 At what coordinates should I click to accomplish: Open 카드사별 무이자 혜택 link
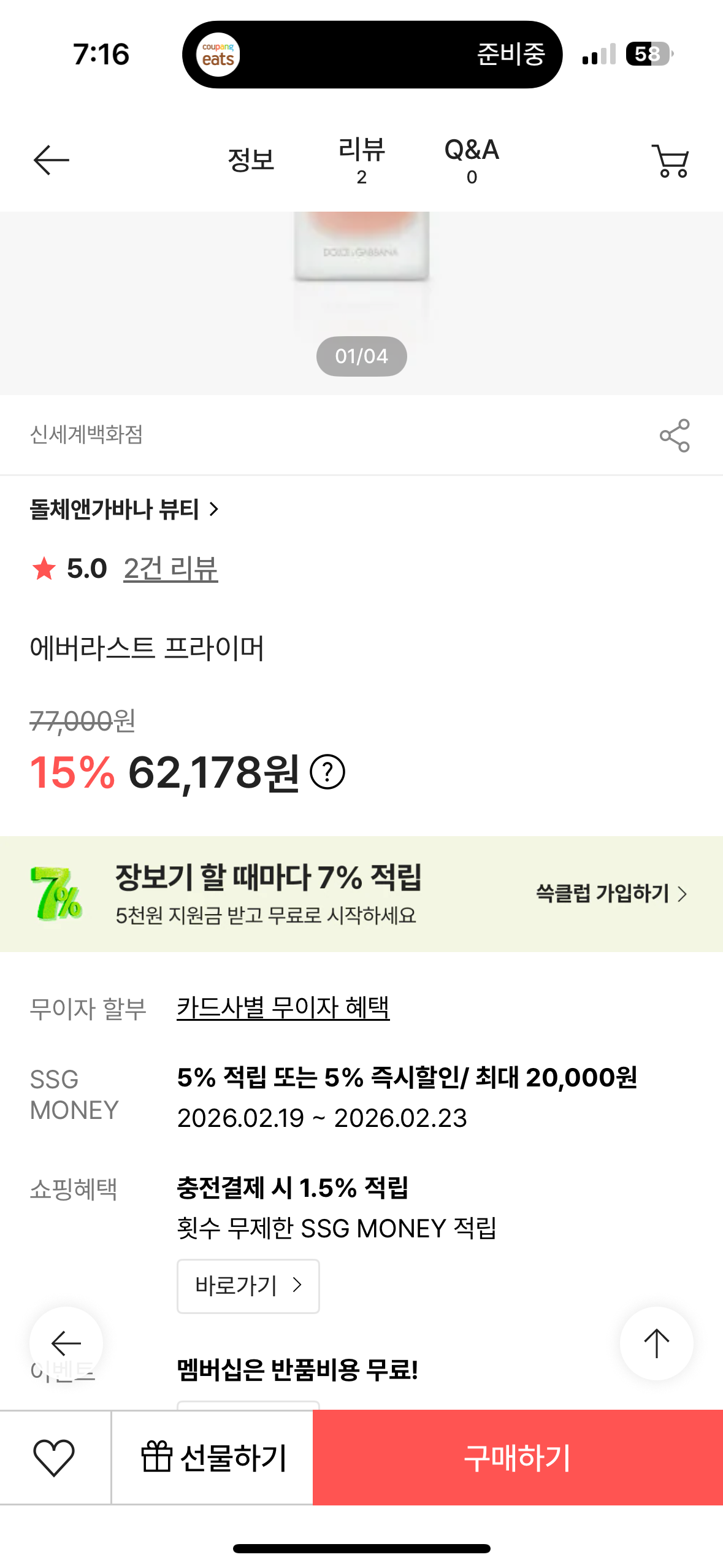coord(283,1007)
